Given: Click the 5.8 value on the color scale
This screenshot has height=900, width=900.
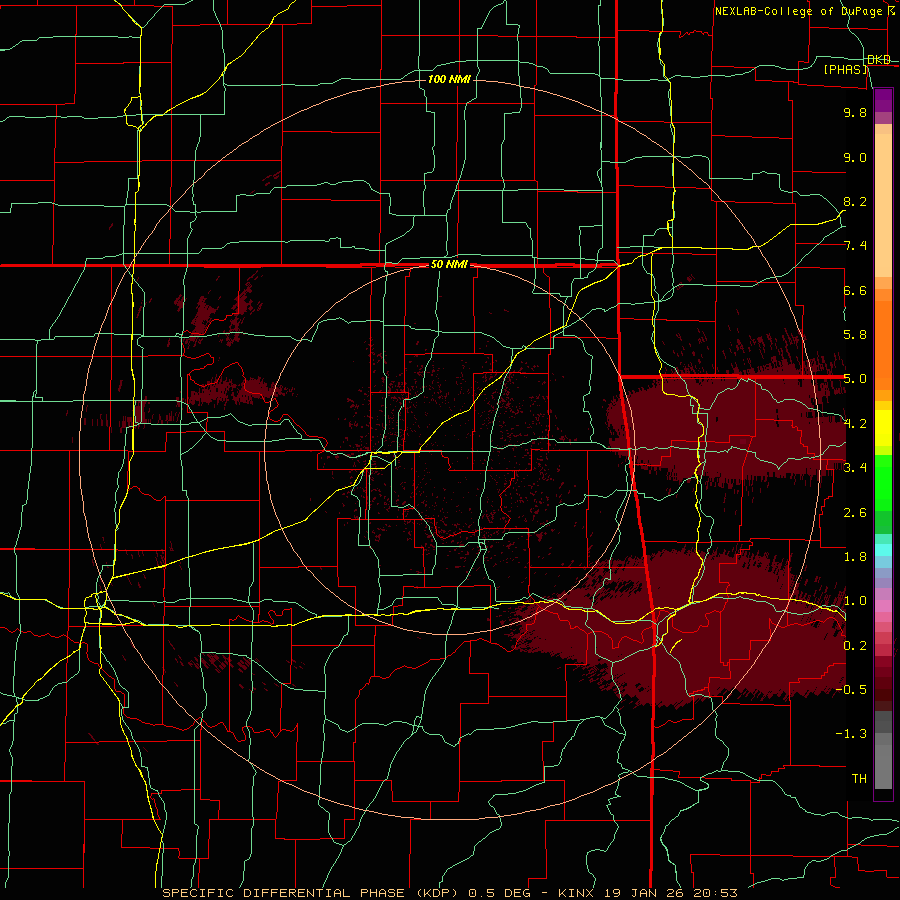Looking at the screenshot, I should 855,335.
